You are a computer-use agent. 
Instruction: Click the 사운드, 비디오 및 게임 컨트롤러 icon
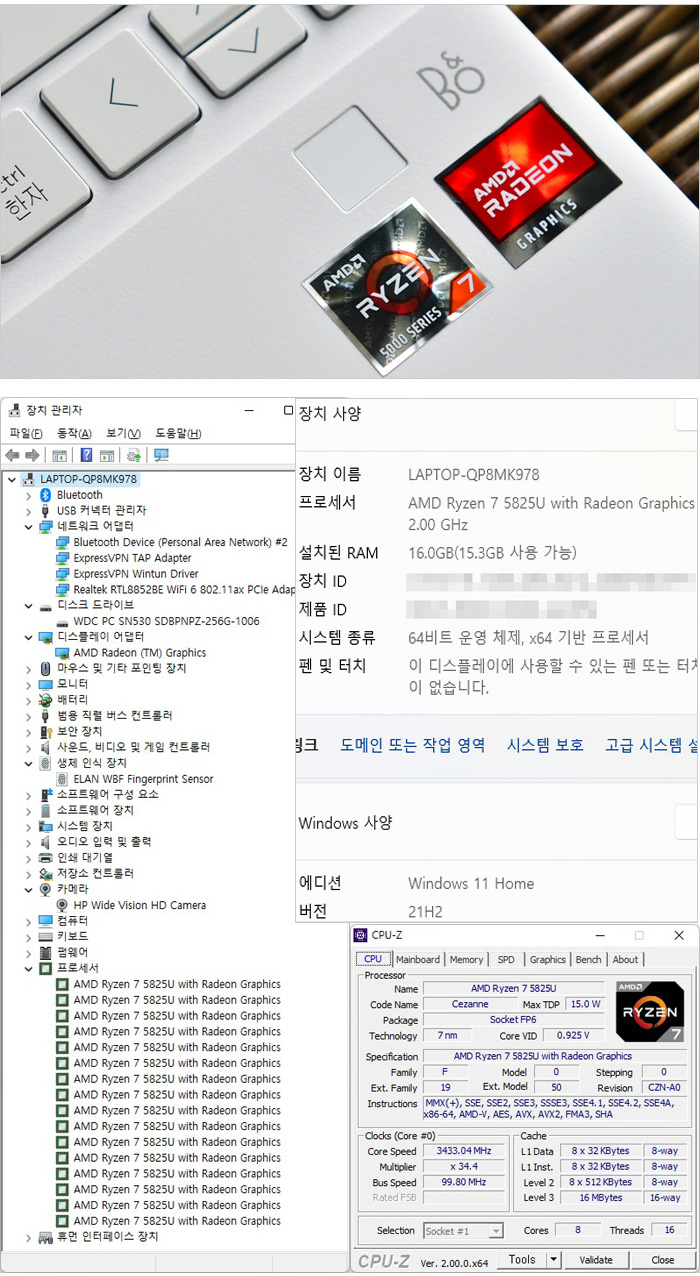(45, 747)
